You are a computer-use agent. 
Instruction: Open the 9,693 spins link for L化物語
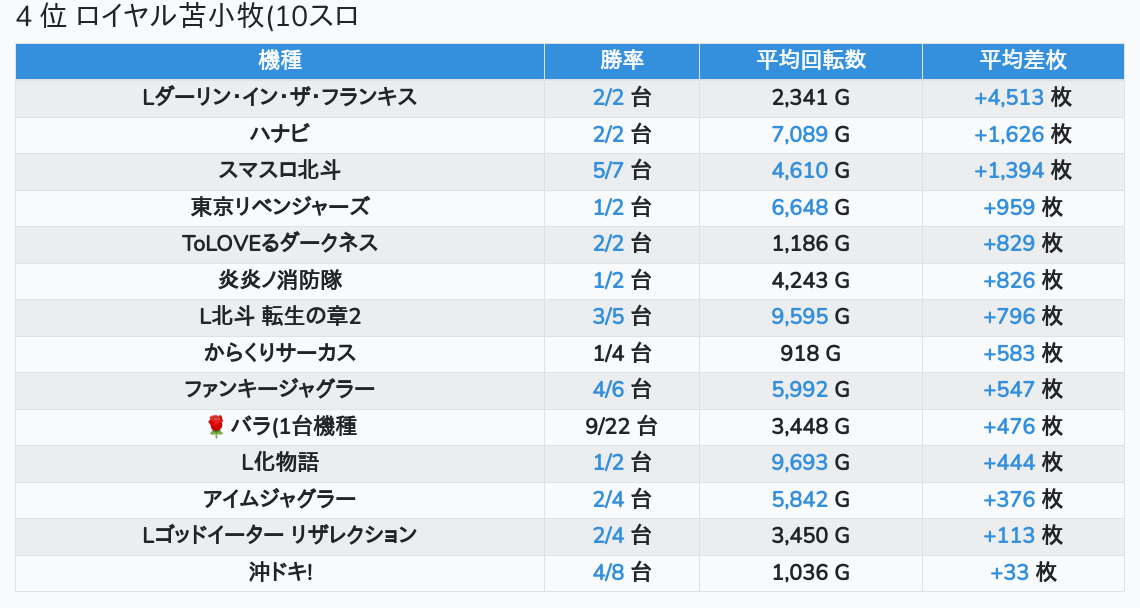pyautogui.click(x=800, y=463)
